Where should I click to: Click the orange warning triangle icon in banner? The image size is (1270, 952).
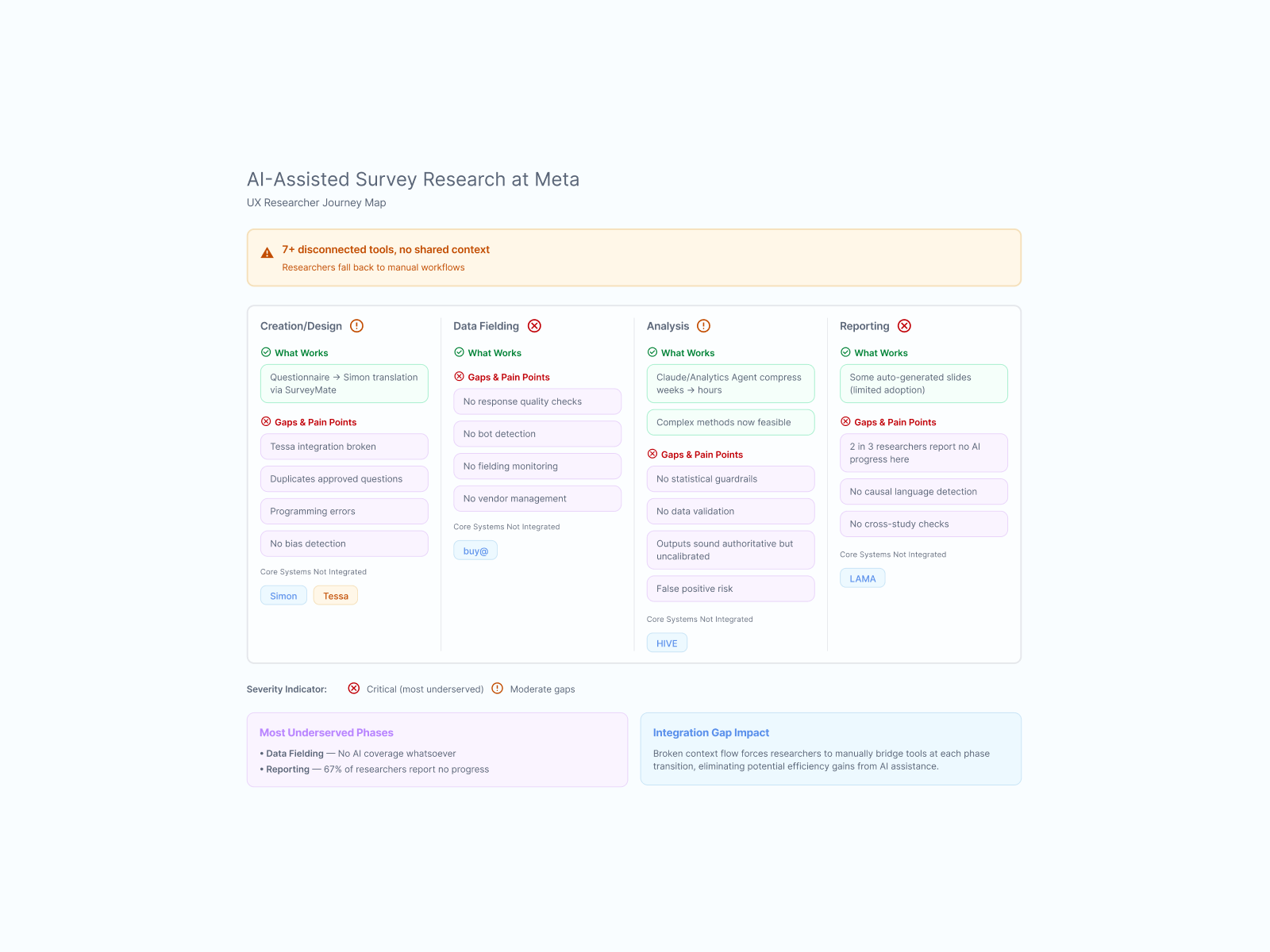(267, 253)
